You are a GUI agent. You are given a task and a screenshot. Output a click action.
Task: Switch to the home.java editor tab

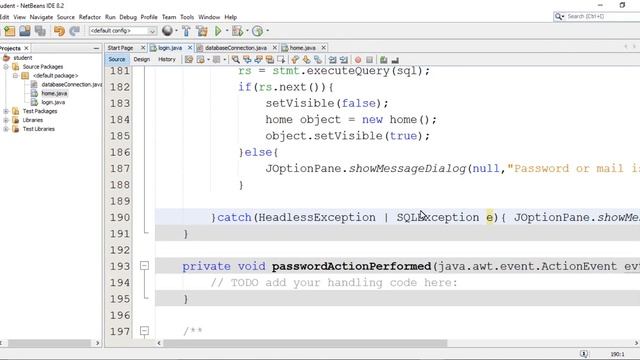[x=302, y=48]
